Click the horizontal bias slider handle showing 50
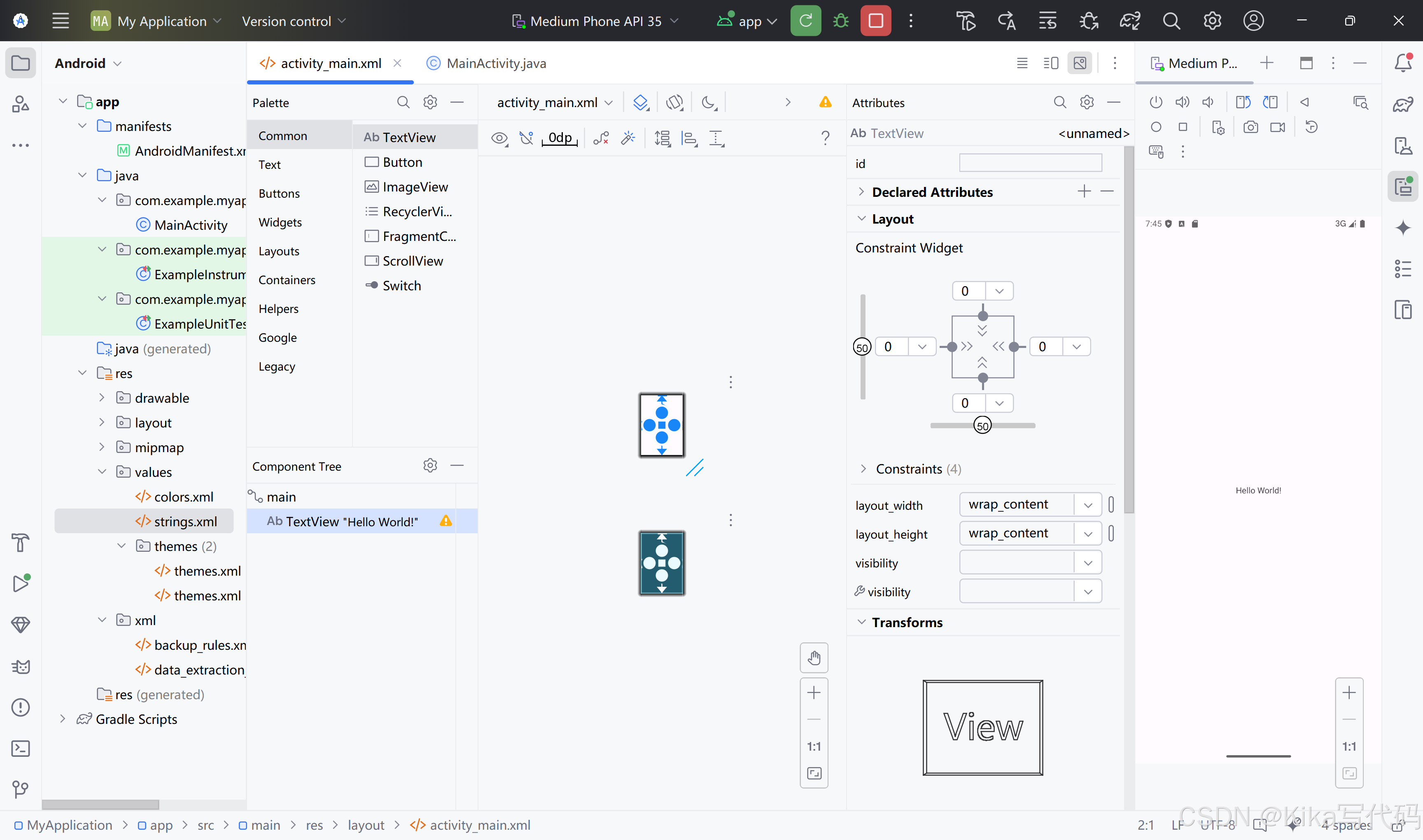1423x840 pixels. click(x=982, y=426)
